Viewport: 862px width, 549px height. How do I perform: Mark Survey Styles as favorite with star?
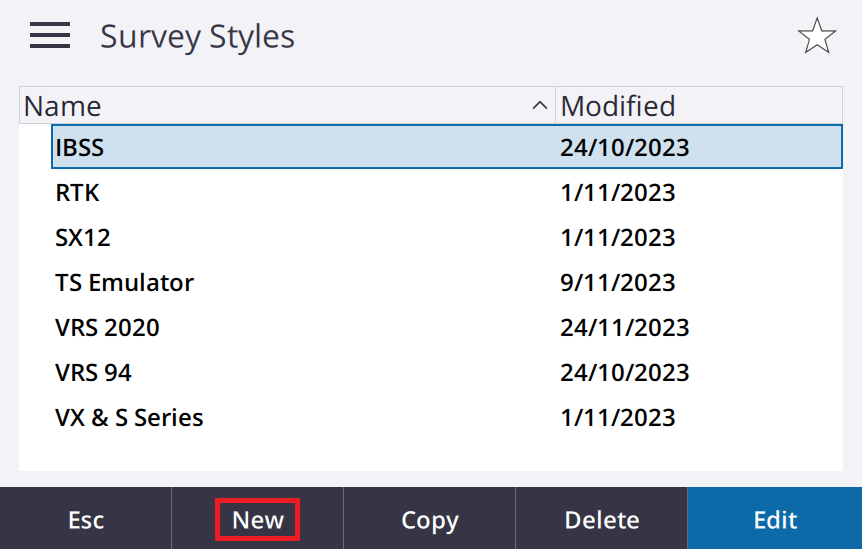pos(817,36)
